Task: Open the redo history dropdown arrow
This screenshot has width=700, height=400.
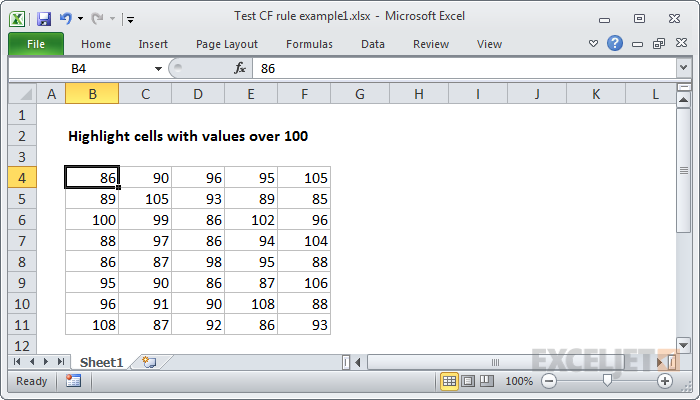Action: (x=112, y=19)
